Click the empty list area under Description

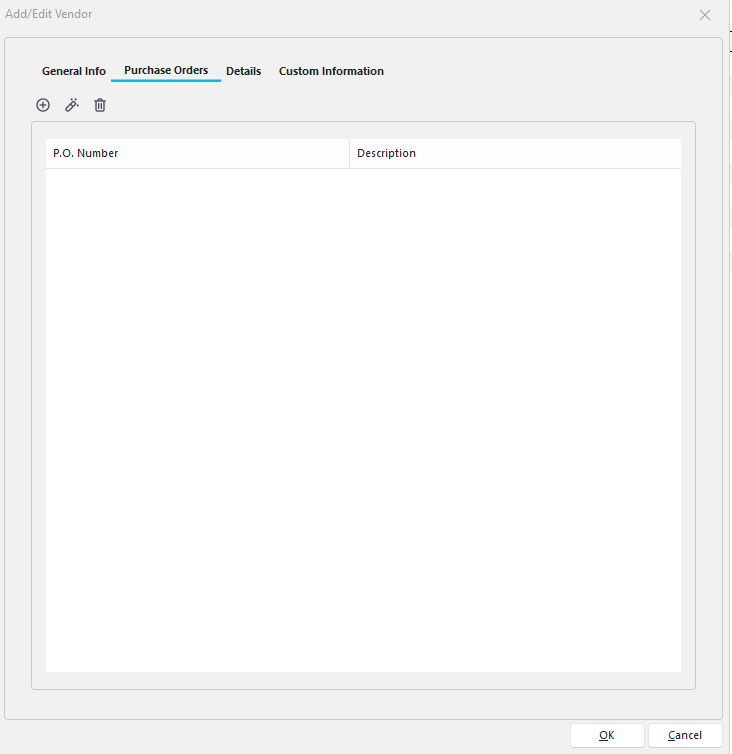pyautogui.click(x=515, y=400)
